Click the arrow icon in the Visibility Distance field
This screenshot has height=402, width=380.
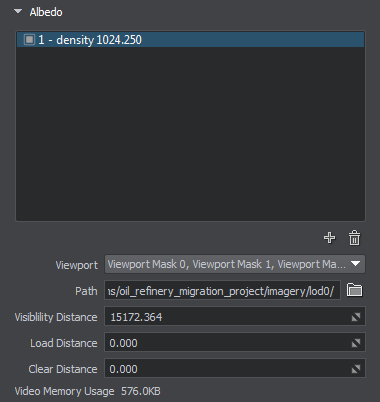pos(356,317)
